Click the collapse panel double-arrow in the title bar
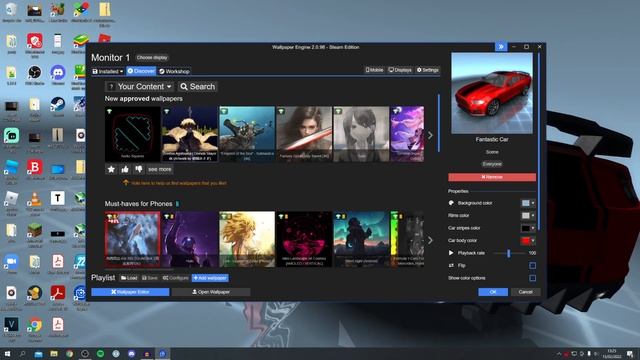Viewport: 640px width, 360px height. pos(501,47)
